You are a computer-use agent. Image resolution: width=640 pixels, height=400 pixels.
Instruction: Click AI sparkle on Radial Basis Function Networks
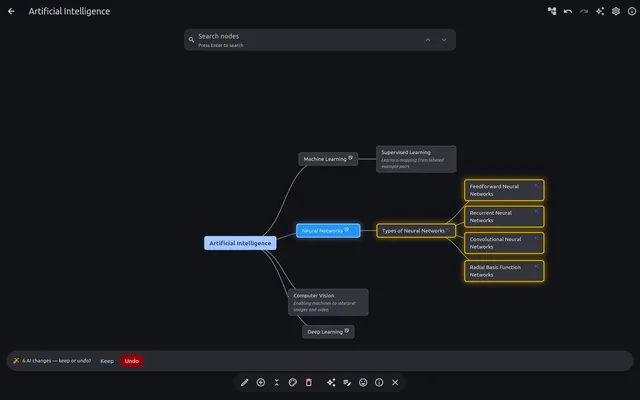tap(536, 266)
